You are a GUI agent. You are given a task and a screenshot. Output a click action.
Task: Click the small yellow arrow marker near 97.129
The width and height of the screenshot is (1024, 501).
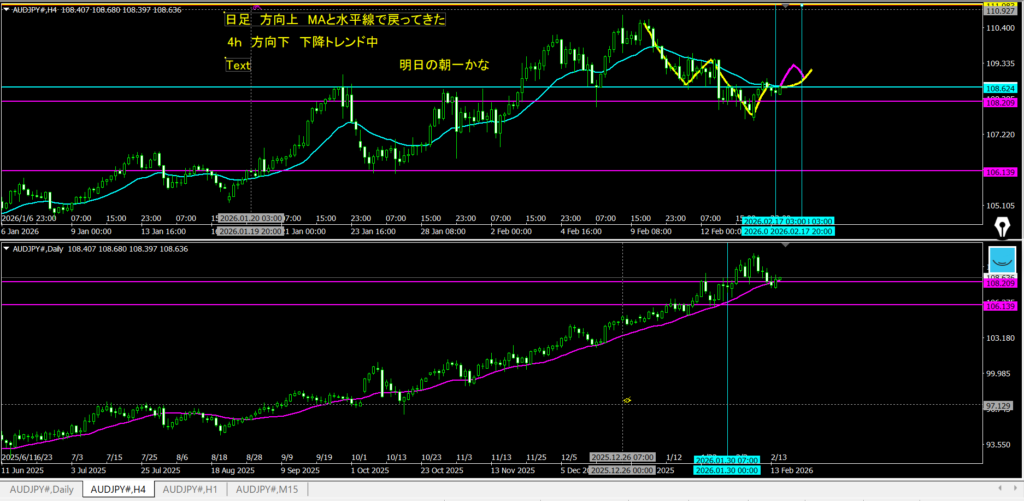coord(627,400)
